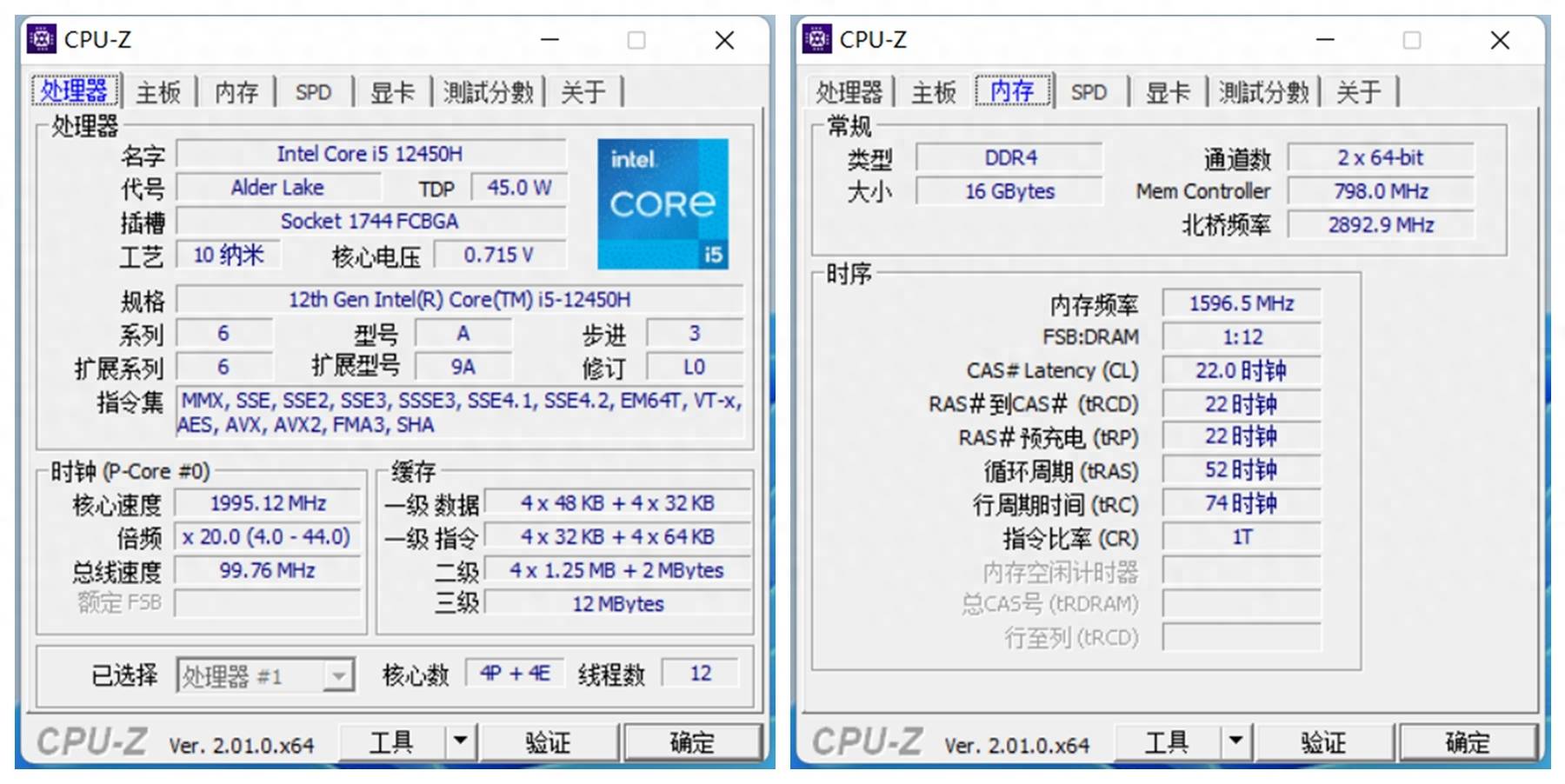Click 工具 button in left window

(391, 742)
